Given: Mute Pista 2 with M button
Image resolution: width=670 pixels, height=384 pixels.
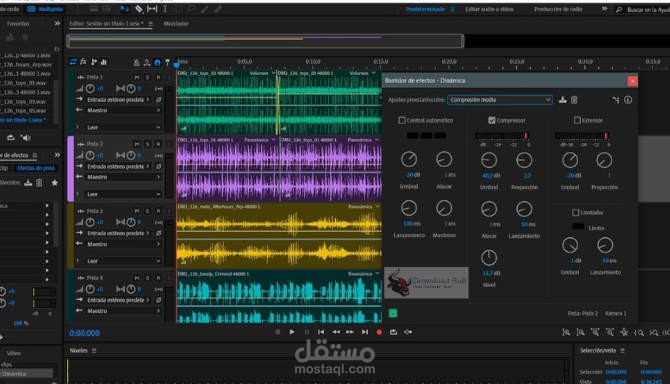Looking at the screenshot, I should click(x=137, y=144).
